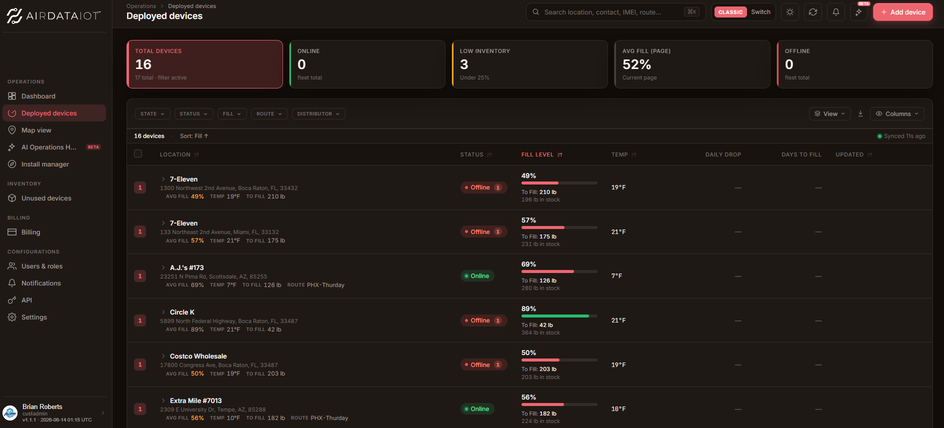Click the Notifications bell in sidebar

coord(12,283)
